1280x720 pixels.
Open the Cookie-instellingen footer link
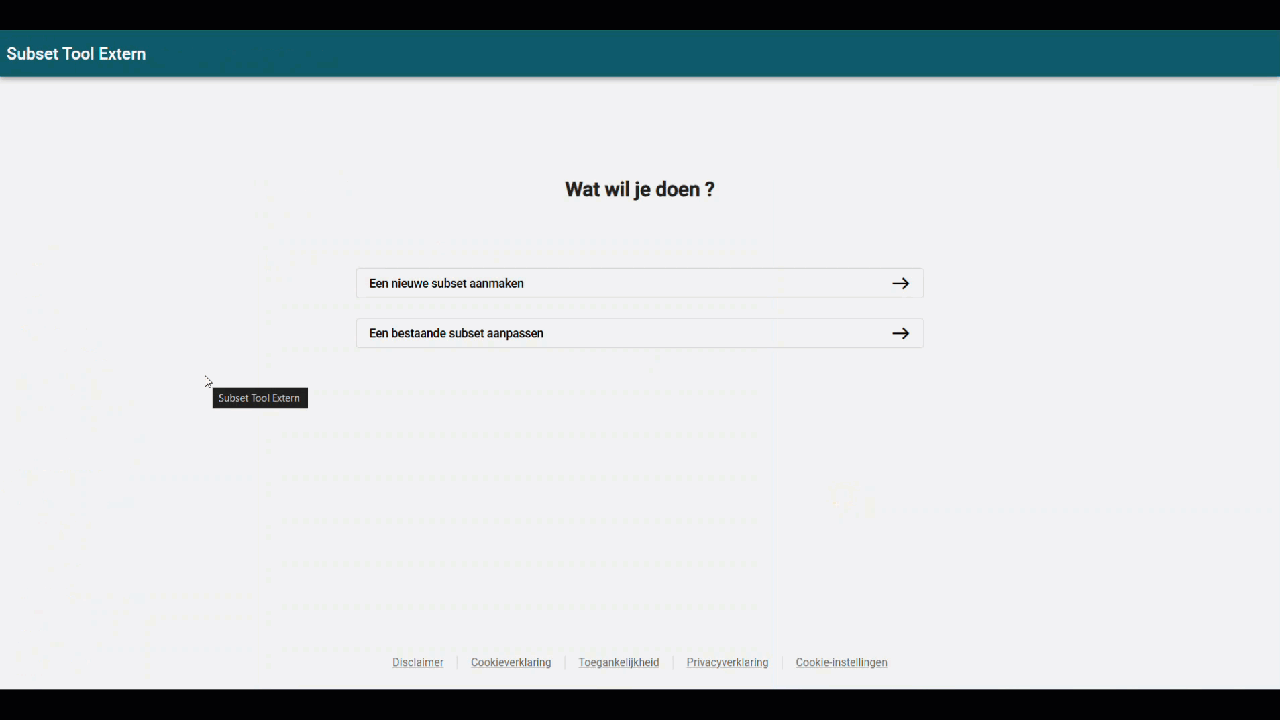click(x=841, y=662)
